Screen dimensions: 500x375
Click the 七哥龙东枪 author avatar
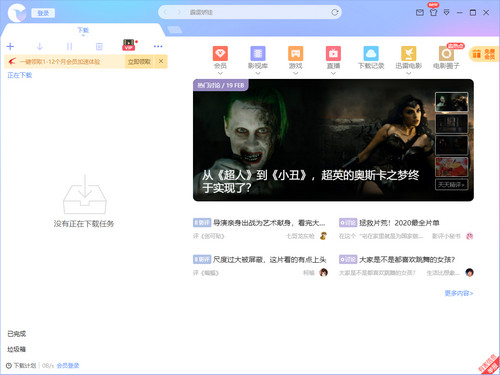[x=323, y=236]
